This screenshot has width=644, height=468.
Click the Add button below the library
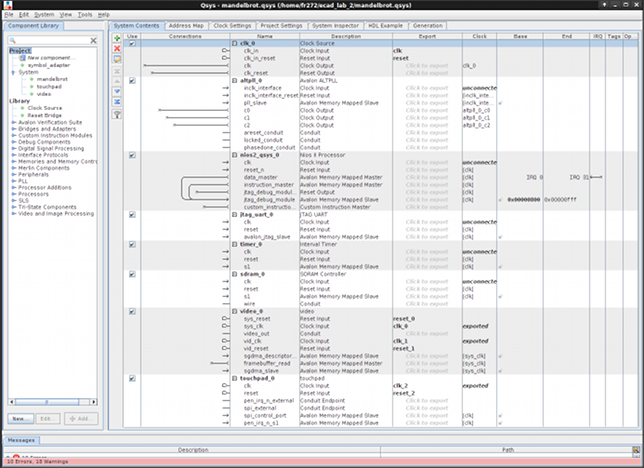80,418
